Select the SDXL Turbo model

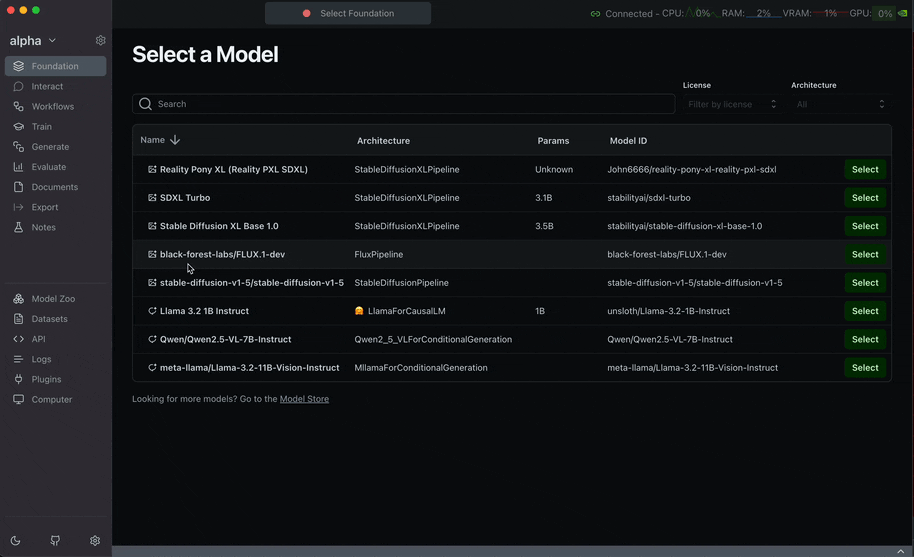[864, 198]
